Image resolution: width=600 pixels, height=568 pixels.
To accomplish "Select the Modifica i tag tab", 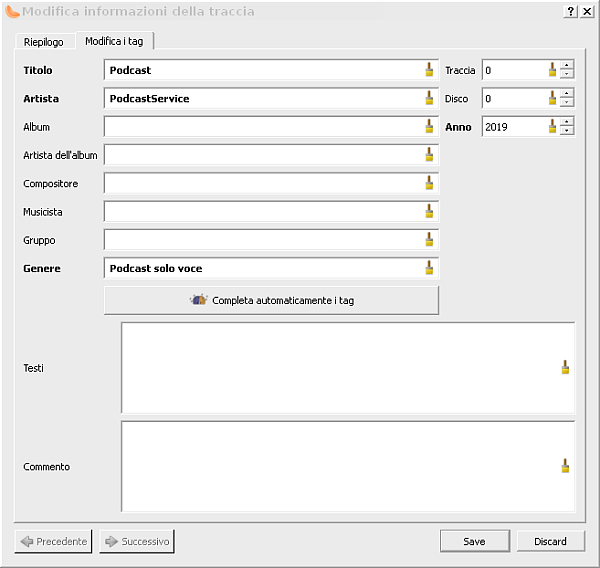I will tap(115, 41).
